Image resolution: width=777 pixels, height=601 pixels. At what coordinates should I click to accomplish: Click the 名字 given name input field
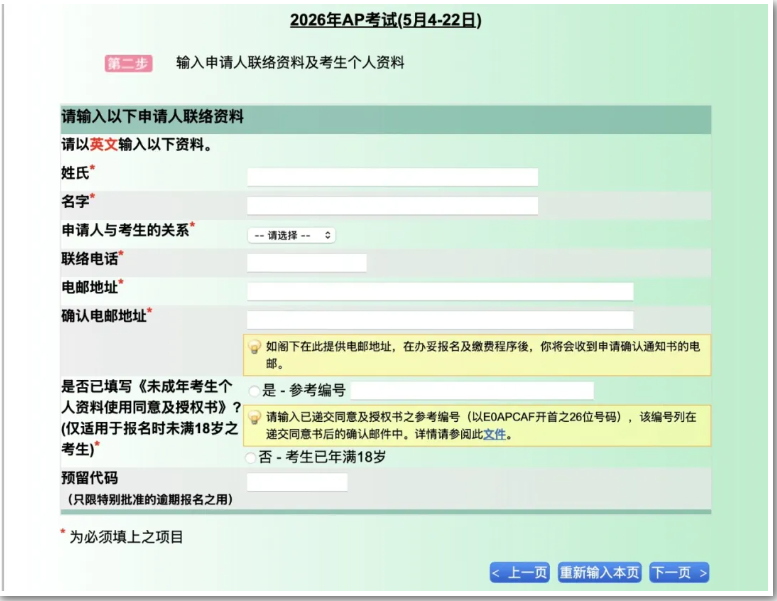[392, 206]
